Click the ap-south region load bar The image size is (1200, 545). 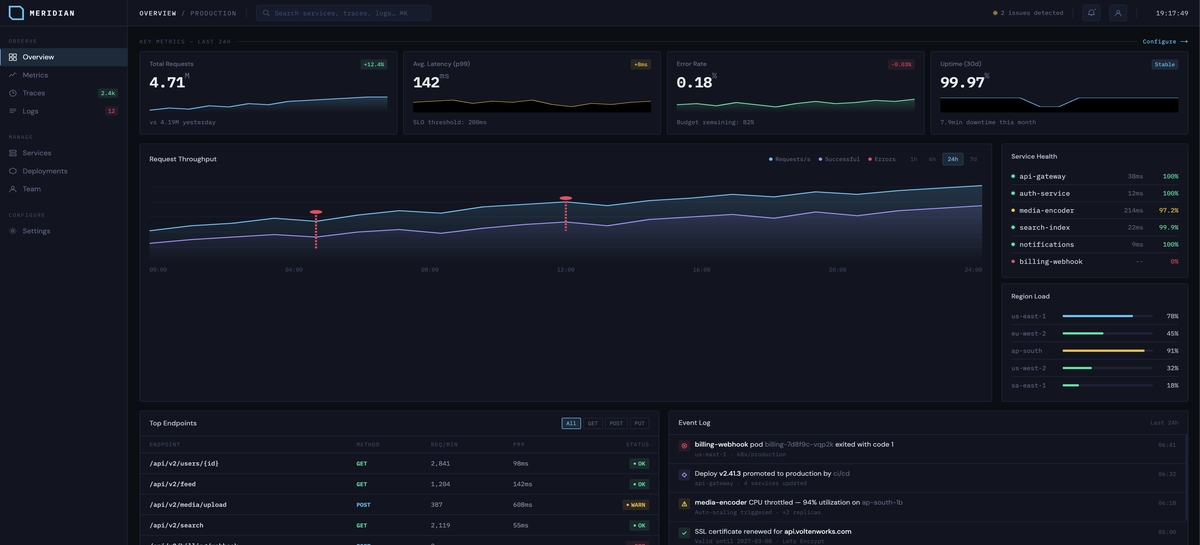pyautogui.click(x=1106, y=350)
